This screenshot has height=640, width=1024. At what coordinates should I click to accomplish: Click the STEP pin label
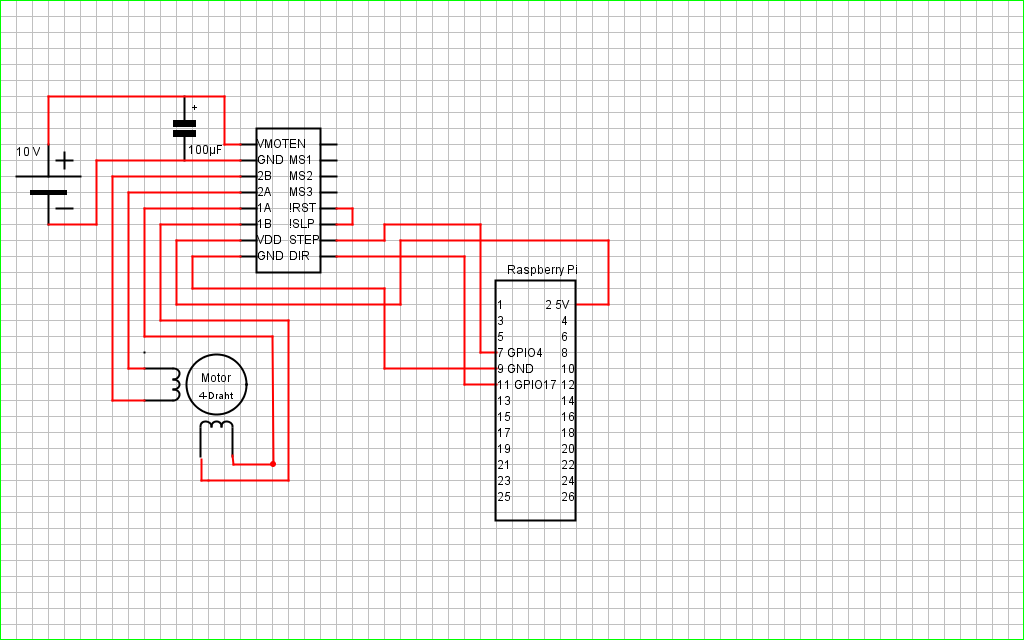click(x=304, y=240)
